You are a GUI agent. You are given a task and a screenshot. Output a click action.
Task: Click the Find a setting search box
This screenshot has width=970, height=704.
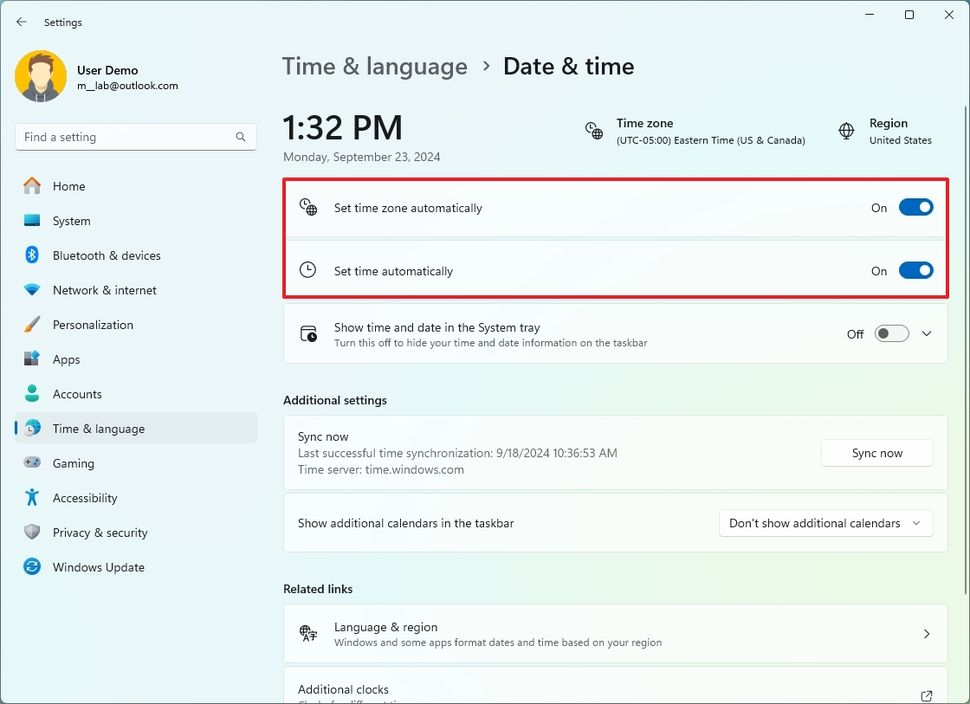135,136
